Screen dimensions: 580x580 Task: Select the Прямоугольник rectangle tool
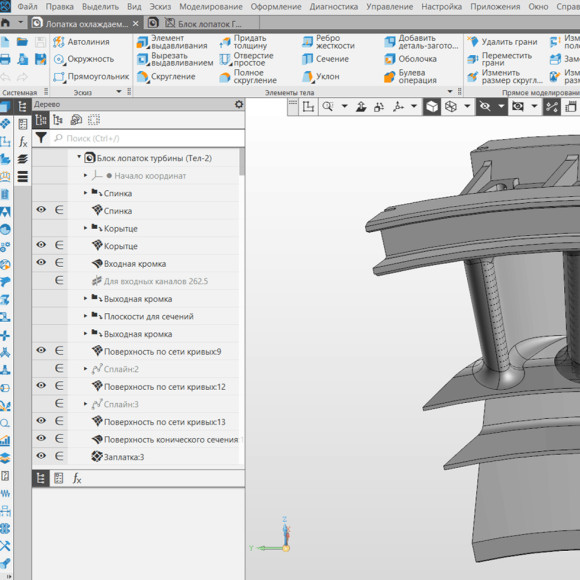point(91,77)
